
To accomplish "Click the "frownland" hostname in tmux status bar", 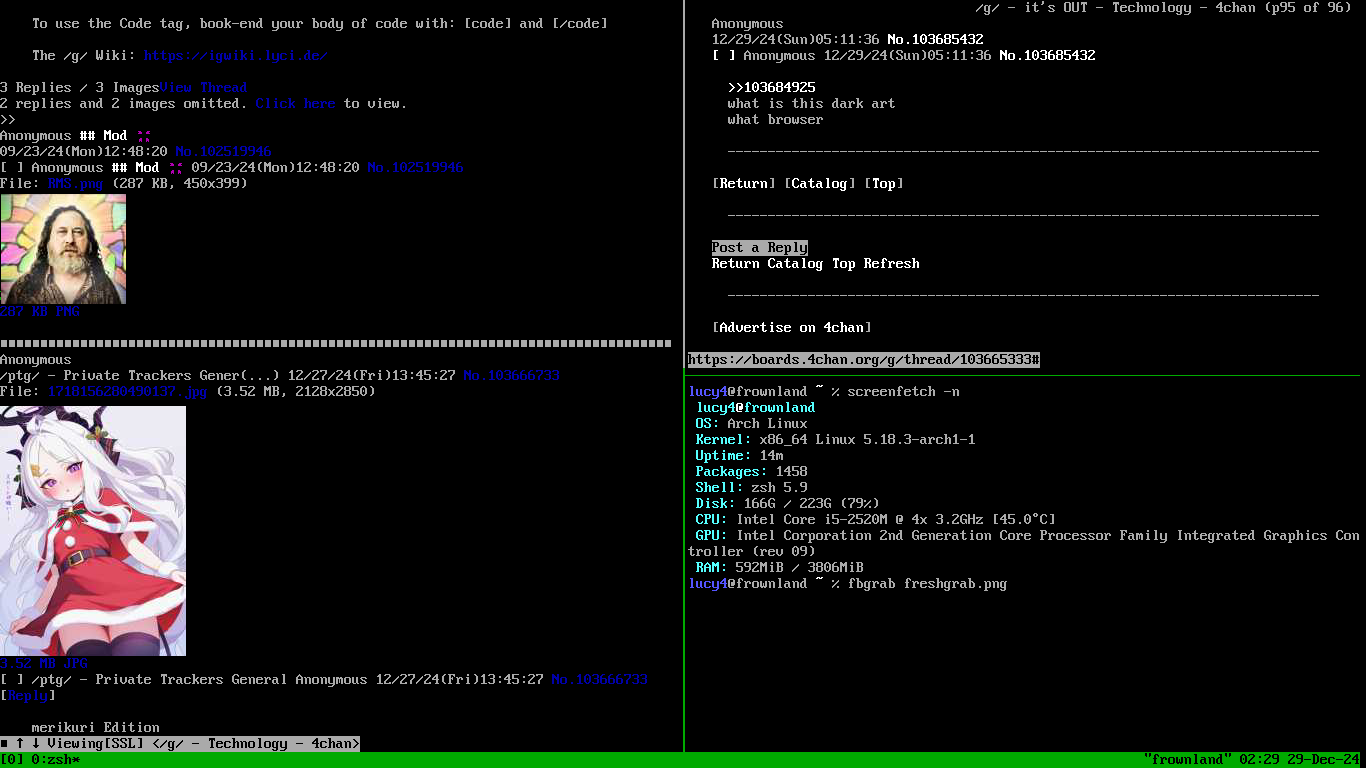I will coord(1187,759).
